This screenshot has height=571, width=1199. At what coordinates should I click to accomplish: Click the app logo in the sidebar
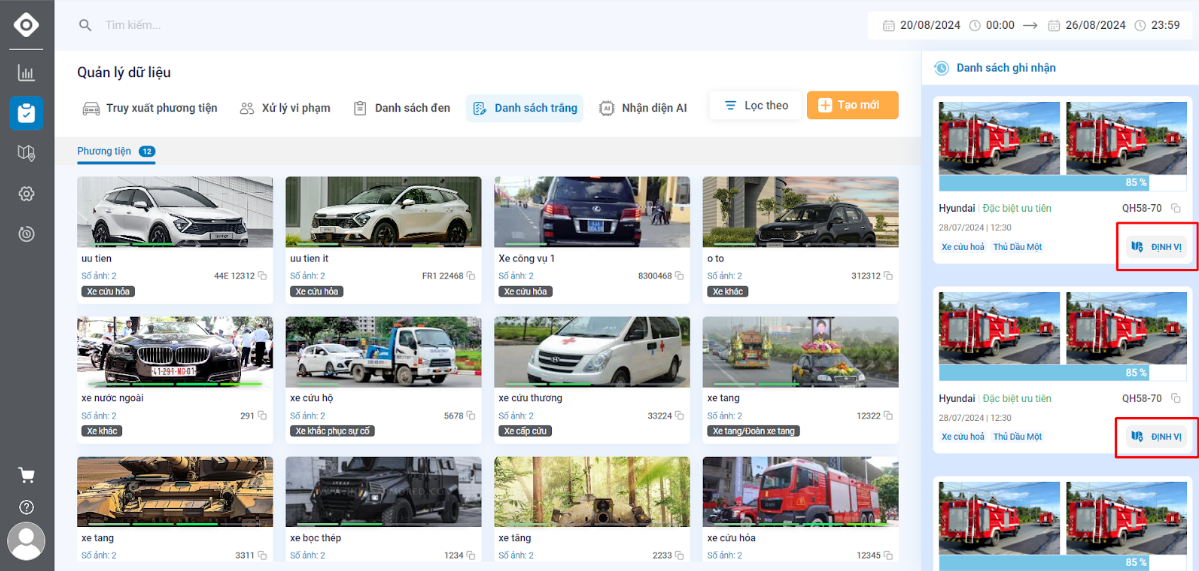click(x=26, y=25)
